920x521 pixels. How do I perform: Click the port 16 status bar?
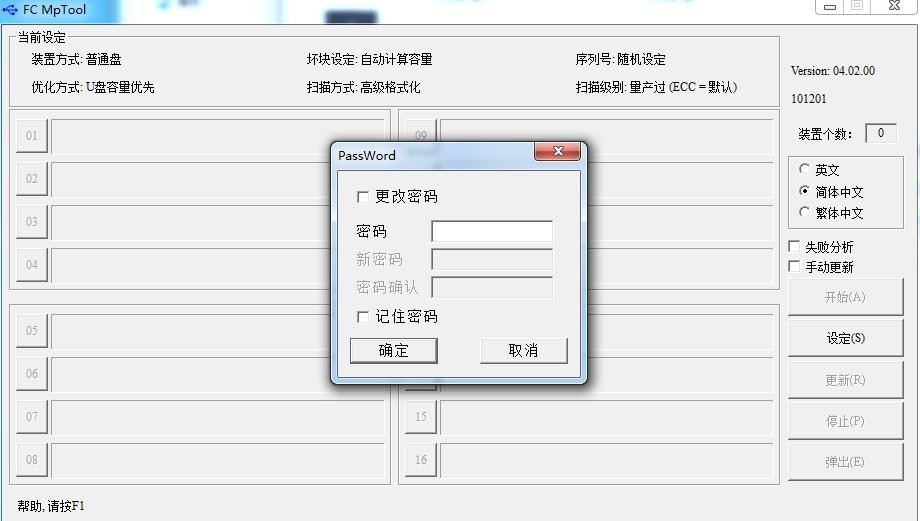tap(607, 460)
